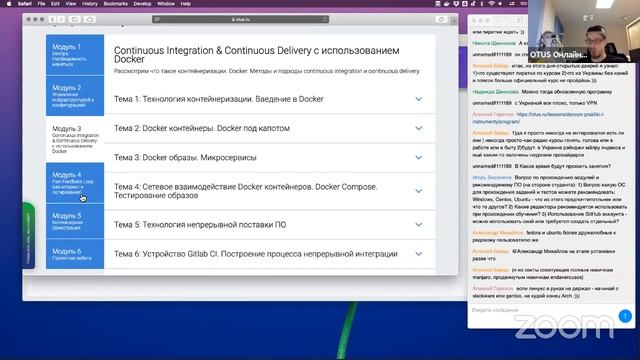Image resolution: width=640 pixels, height=360 pixels.
Task: Click the Тема 6 Устройство Gitlab CI title
Action: pyautogui.click(x=256, y=254)
